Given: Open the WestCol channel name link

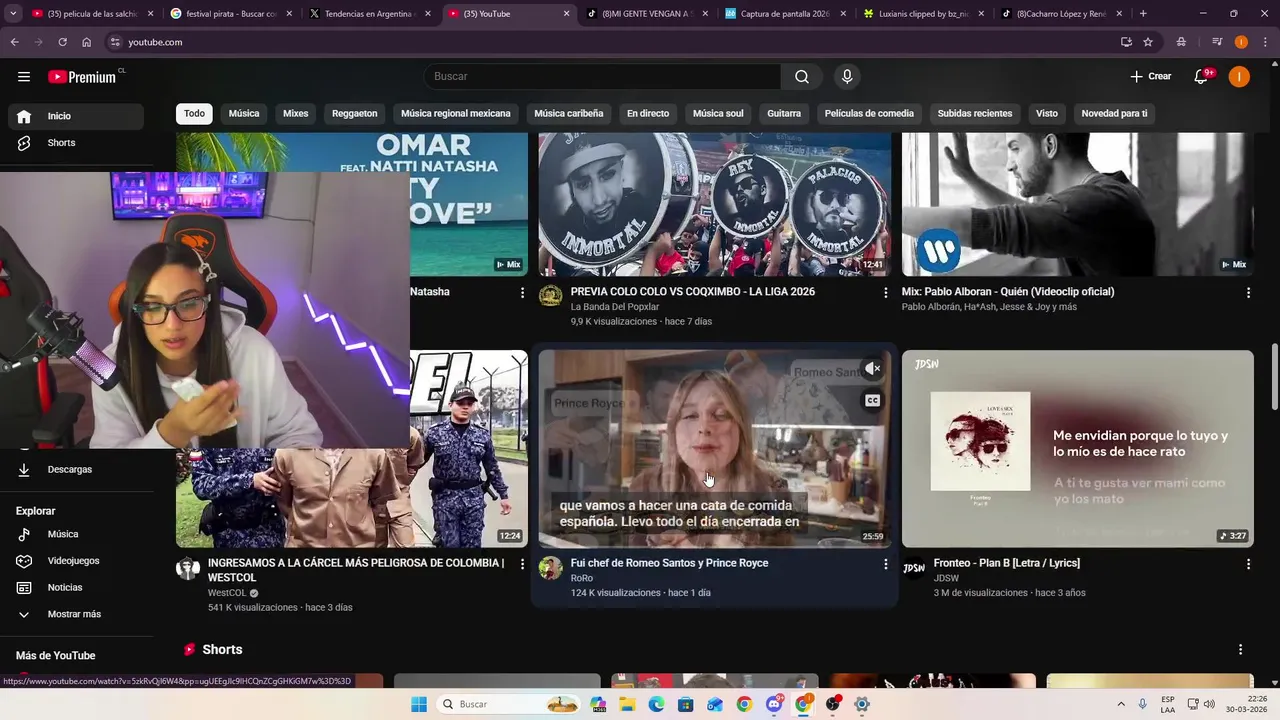Looking at the screenshot, I should point(227,593).
